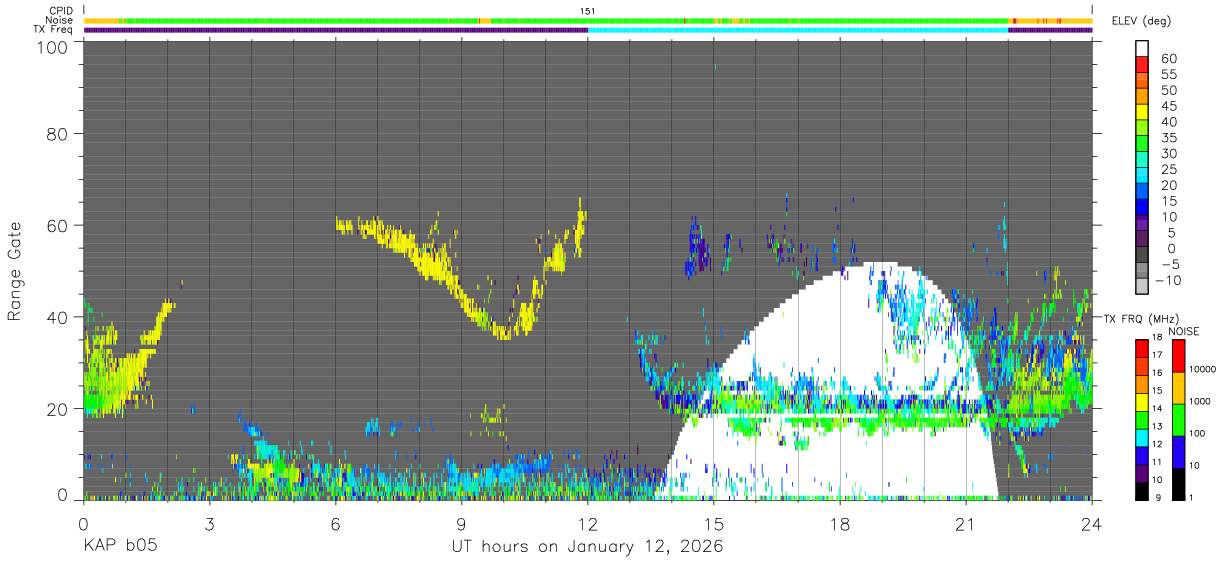The image size is (1228, 567).
Task: Click Range Gate axis tick 80
Action: pos(58,134)
